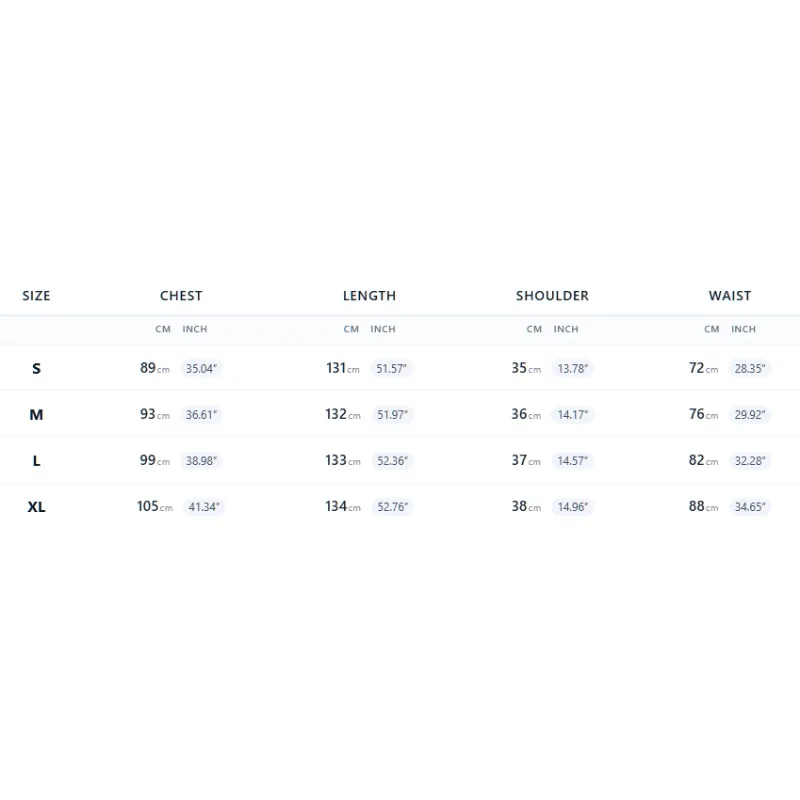The width and height of the screenshot is (800, 800).
Task: Click the 131 cm length value
Action: pos(343,368)
